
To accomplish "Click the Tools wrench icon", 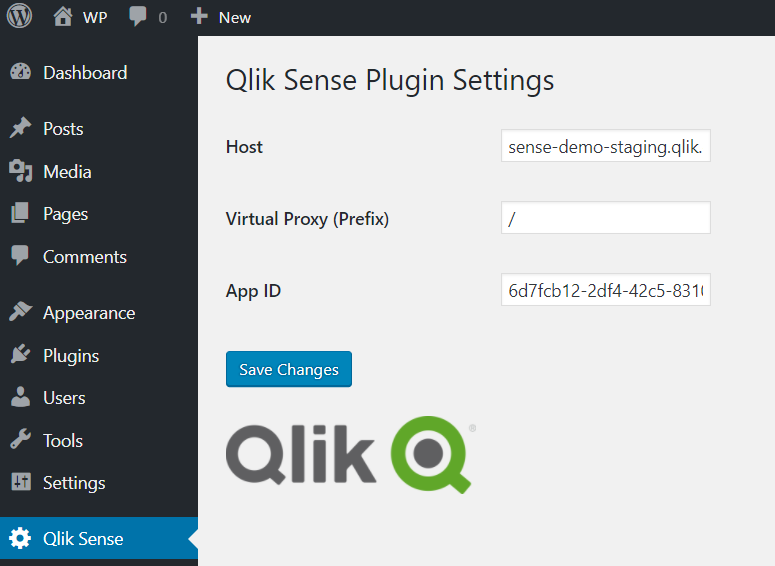I will pos(20,439).
